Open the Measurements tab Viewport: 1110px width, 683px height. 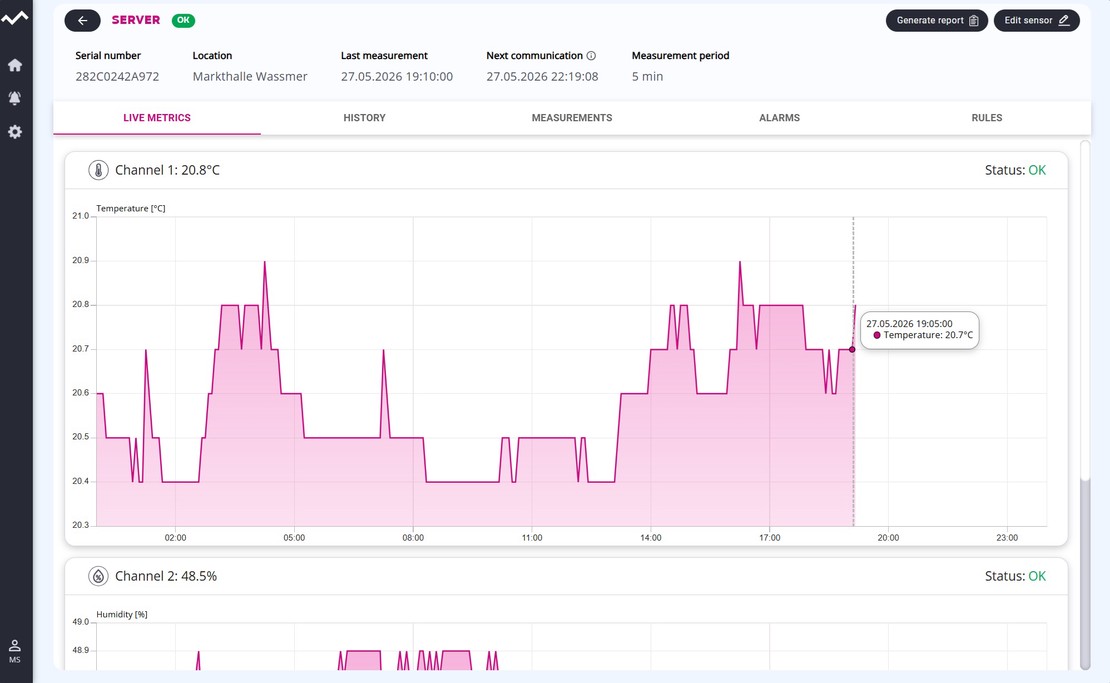click(x=572, y=117)
